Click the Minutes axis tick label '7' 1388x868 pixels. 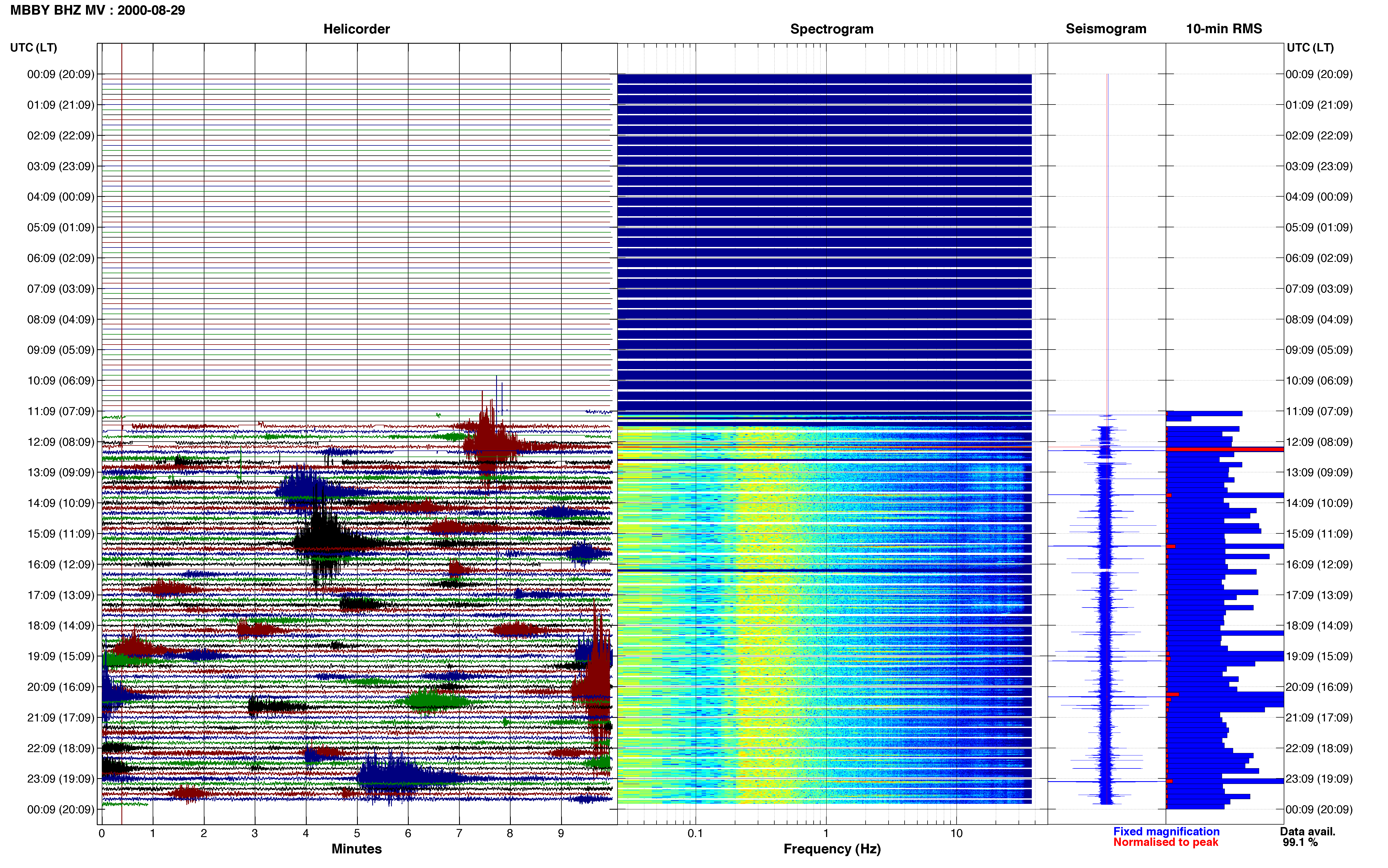459,833
